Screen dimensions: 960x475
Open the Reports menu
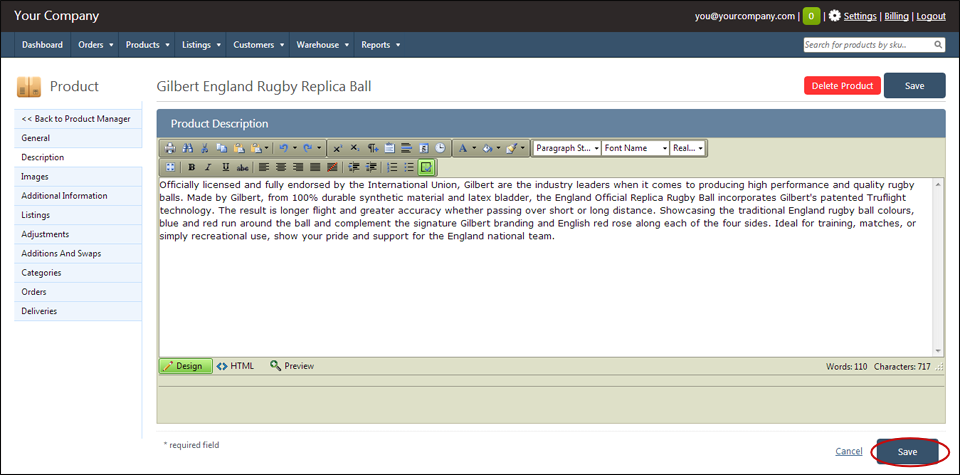tap(380, 45)
